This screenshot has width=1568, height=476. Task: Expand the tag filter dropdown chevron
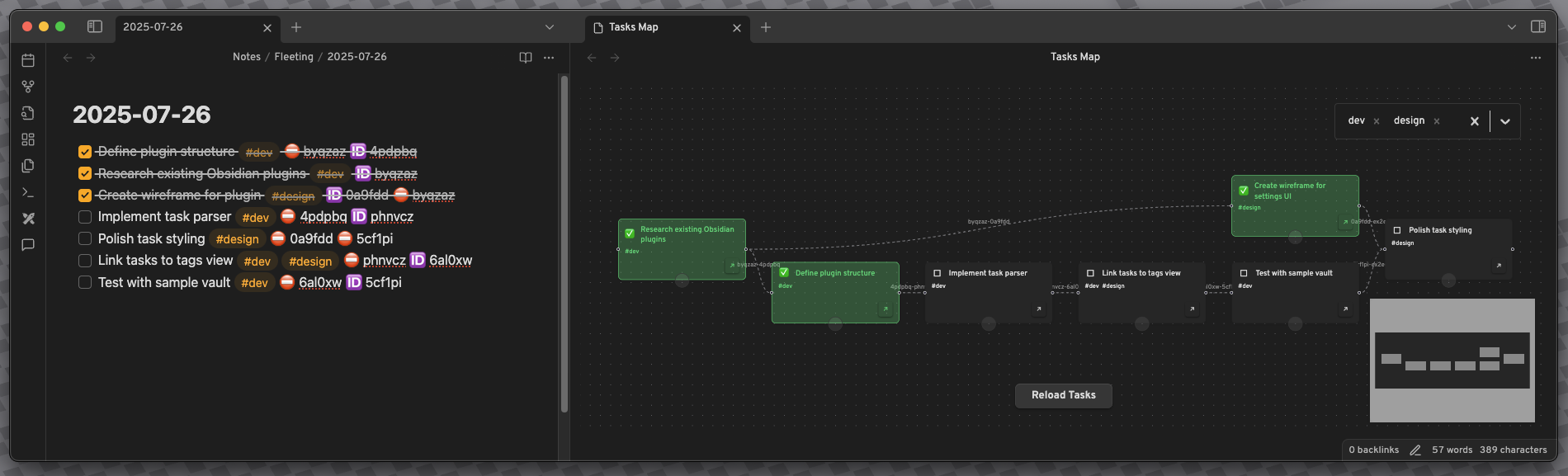(1505, 121)
